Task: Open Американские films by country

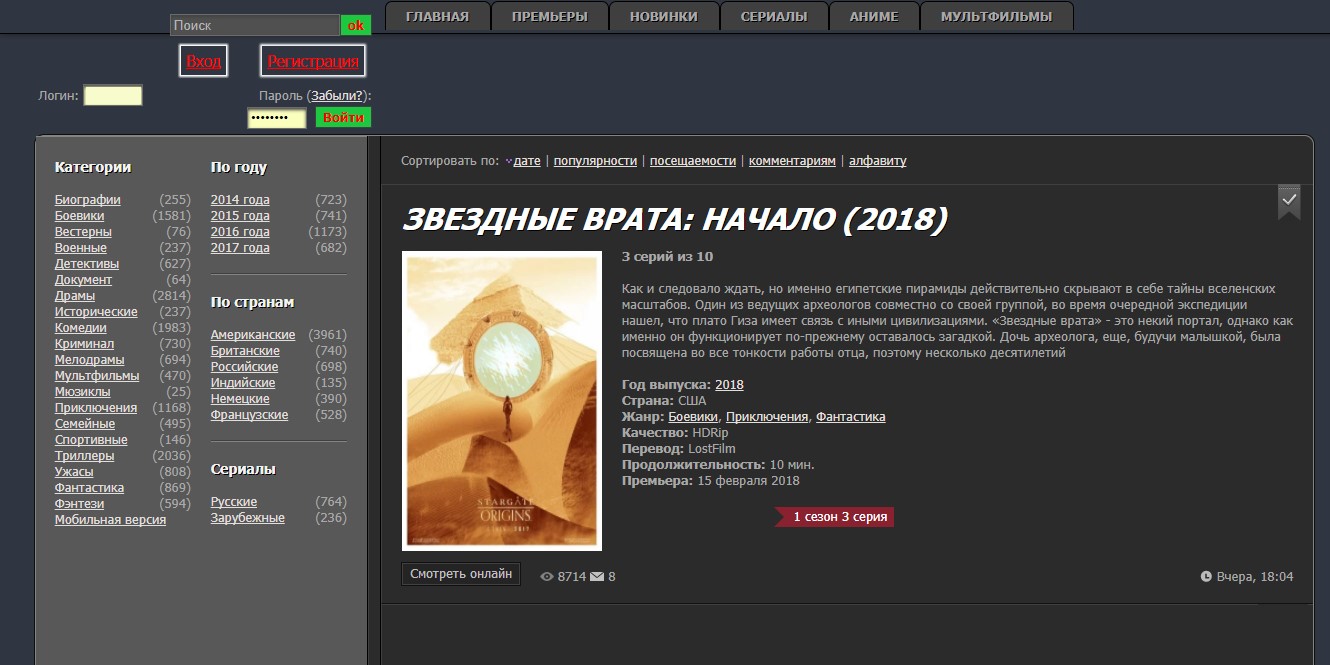Action: tap(253, 335)
